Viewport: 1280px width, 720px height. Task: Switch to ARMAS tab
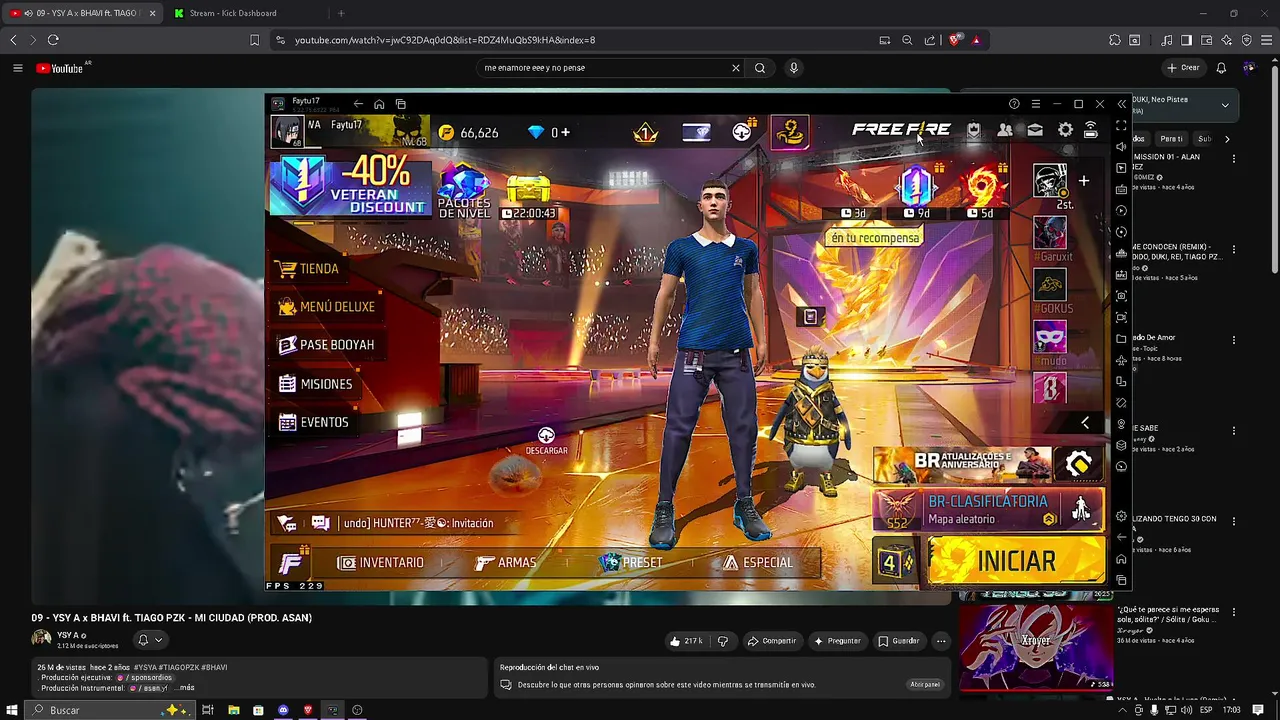506,563
